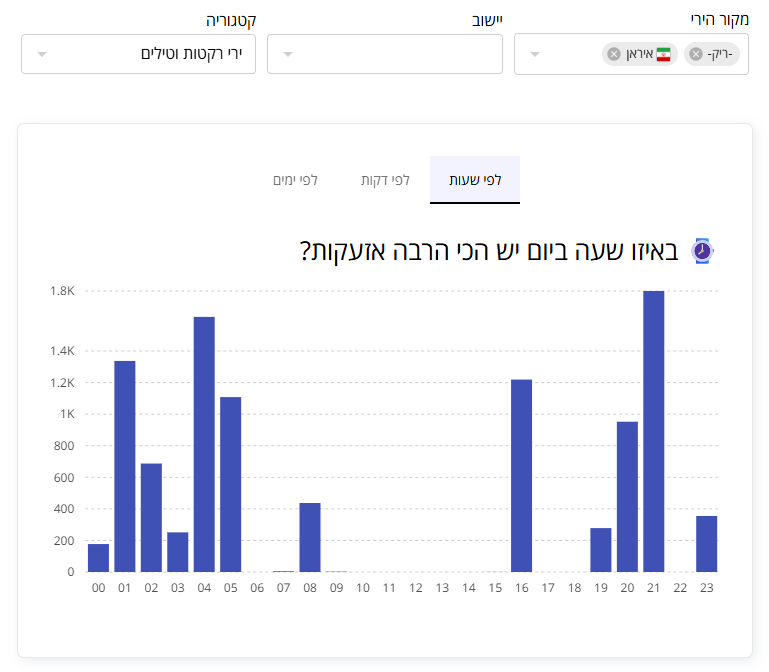Image resolution: width=769 pixels, height=672 pixels.
Task: Click the bar for hour 08
Action: (x=310, y=538)
